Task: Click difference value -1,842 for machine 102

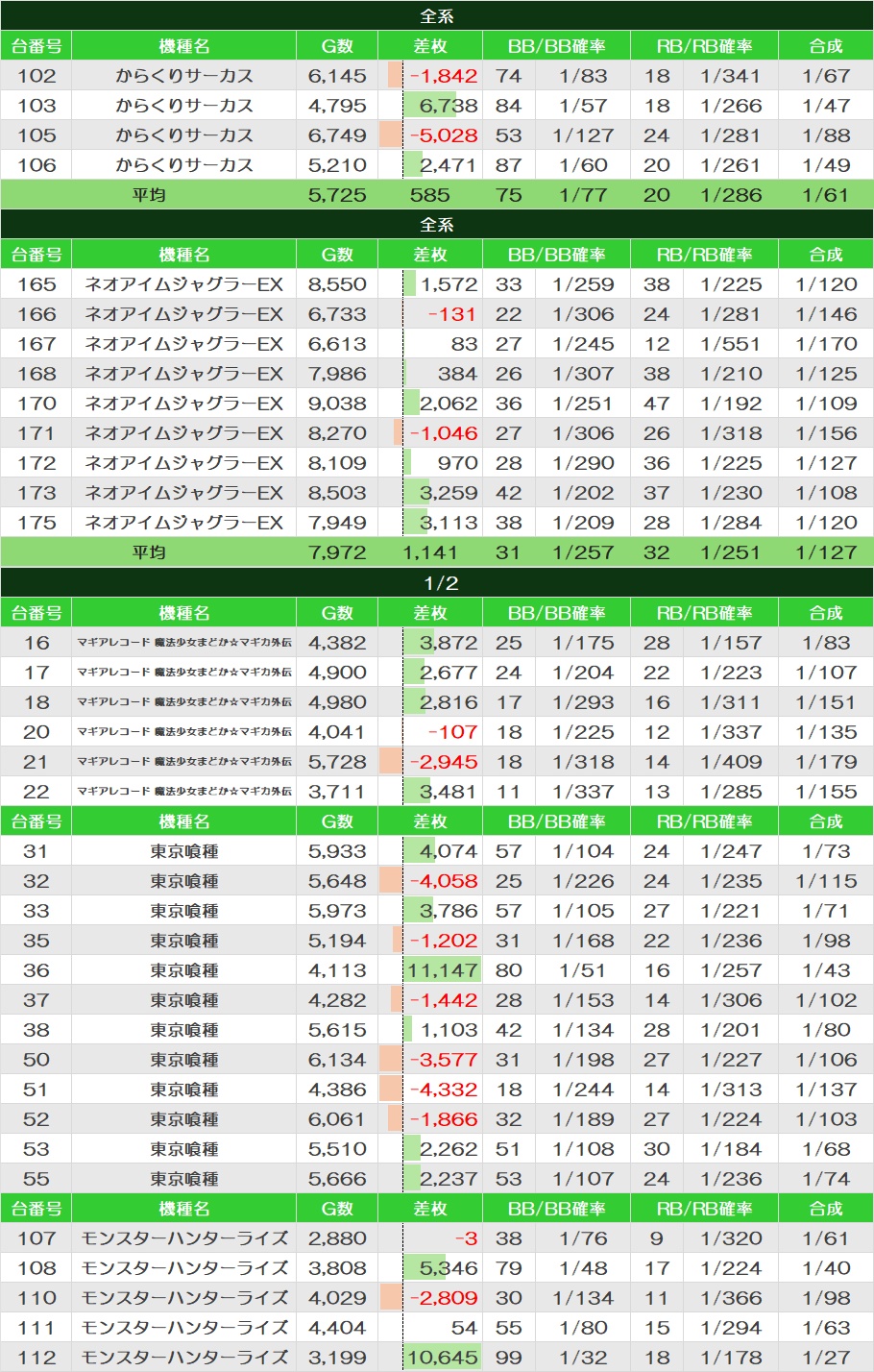Action: [444, 76]
